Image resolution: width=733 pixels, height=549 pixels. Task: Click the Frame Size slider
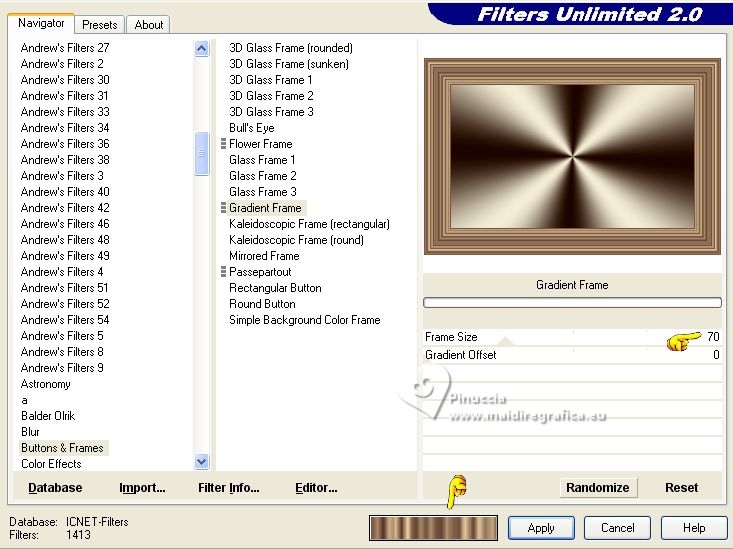[x=572, y=337]
